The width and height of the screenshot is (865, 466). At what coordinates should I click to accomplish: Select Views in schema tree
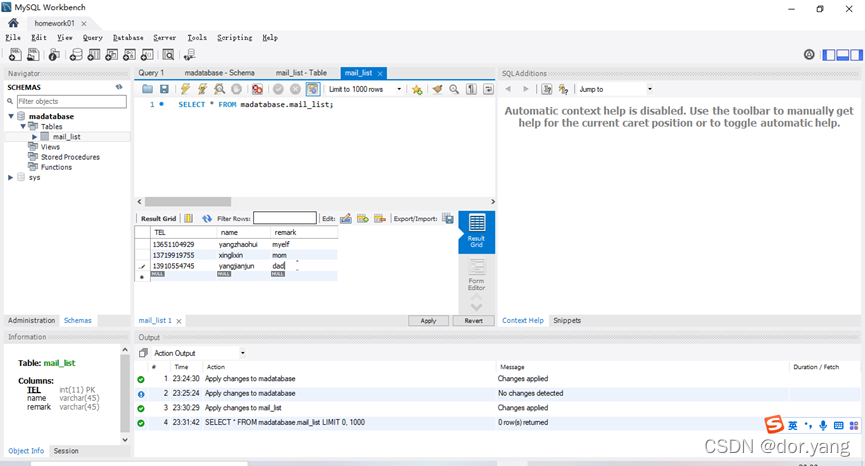click(50, 147)
